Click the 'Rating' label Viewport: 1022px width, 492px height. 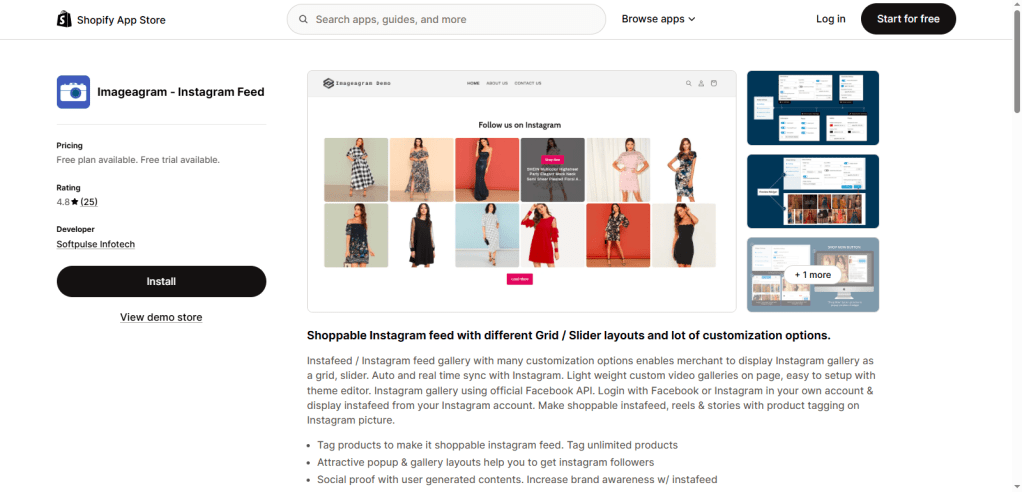tap(68, 188)
